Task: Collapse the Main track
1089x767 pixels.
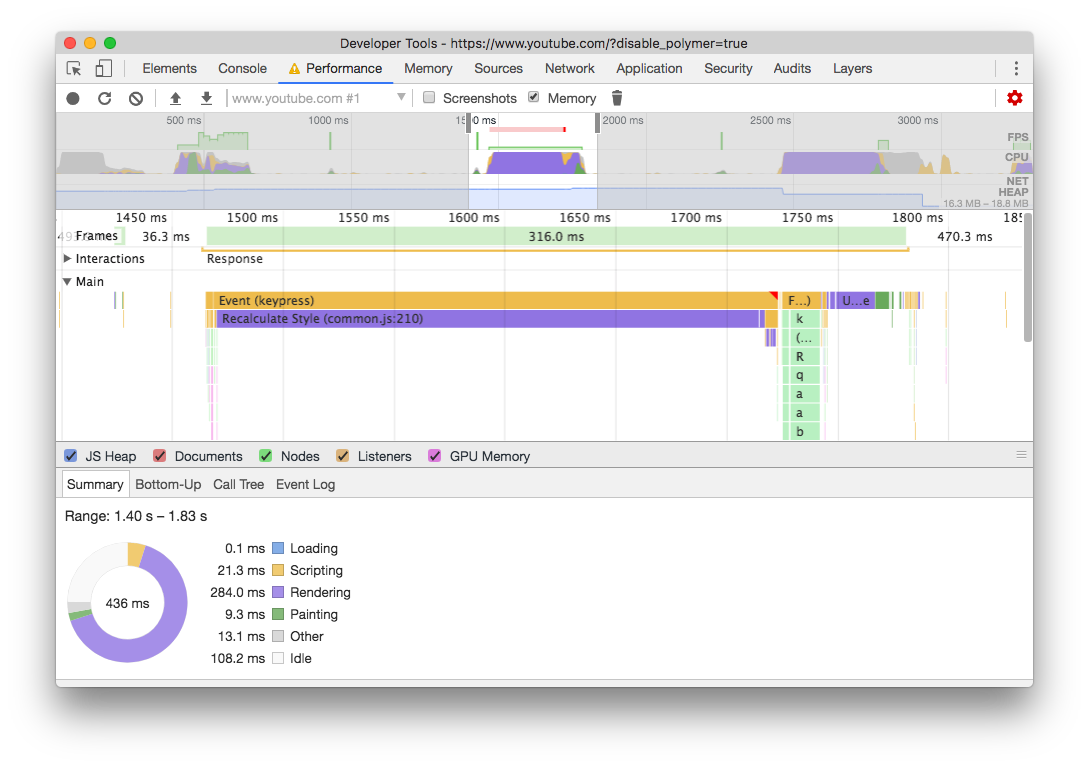Action: point(67,281)
